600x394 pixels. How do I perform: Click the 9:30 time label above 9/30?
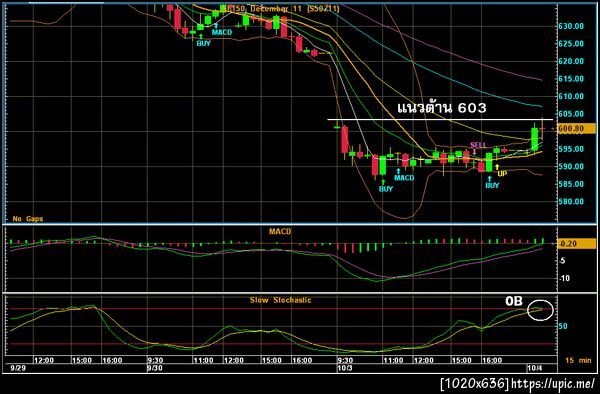(155, 361)
